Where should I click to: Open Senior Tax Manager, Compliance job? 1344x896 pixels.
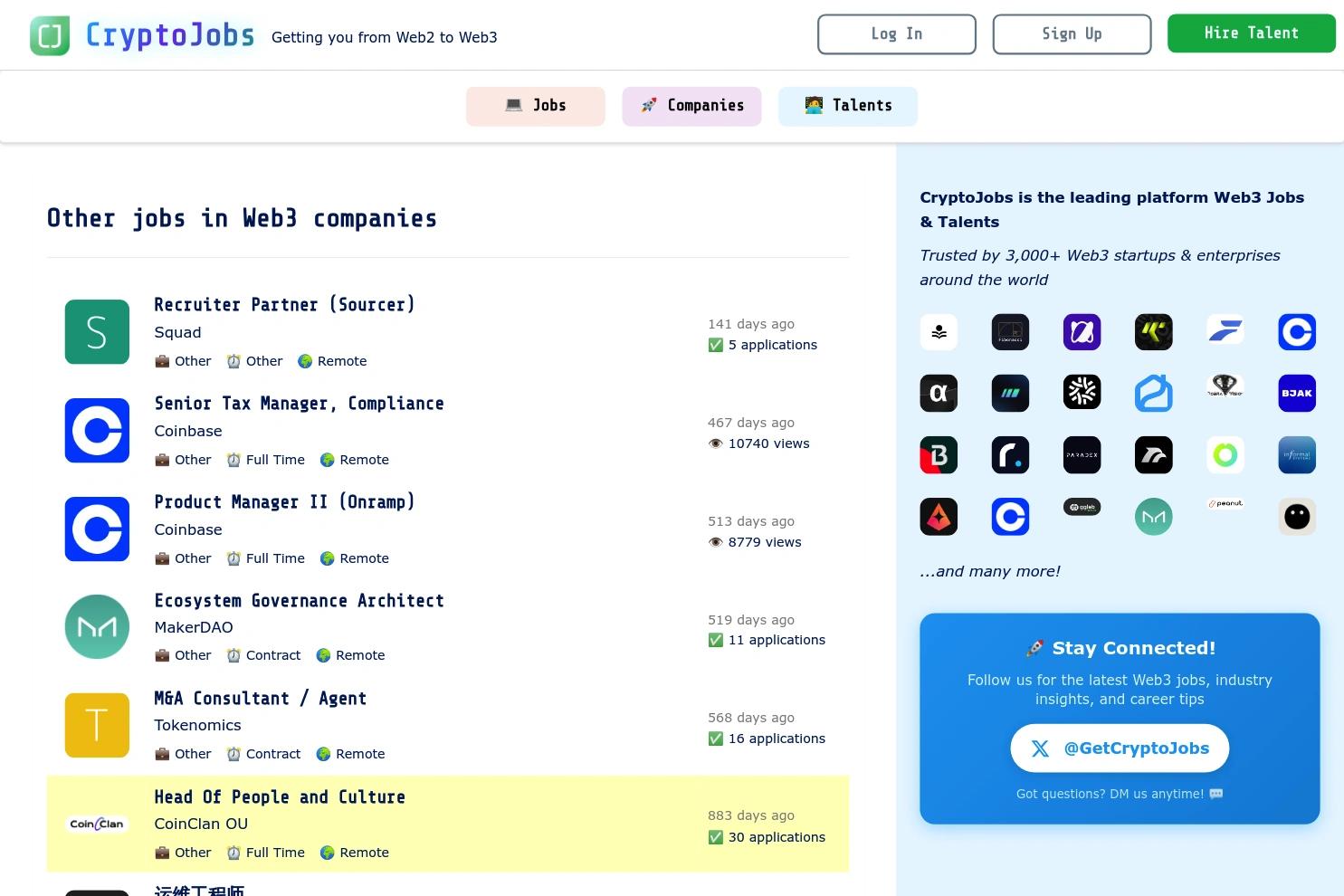299,404
